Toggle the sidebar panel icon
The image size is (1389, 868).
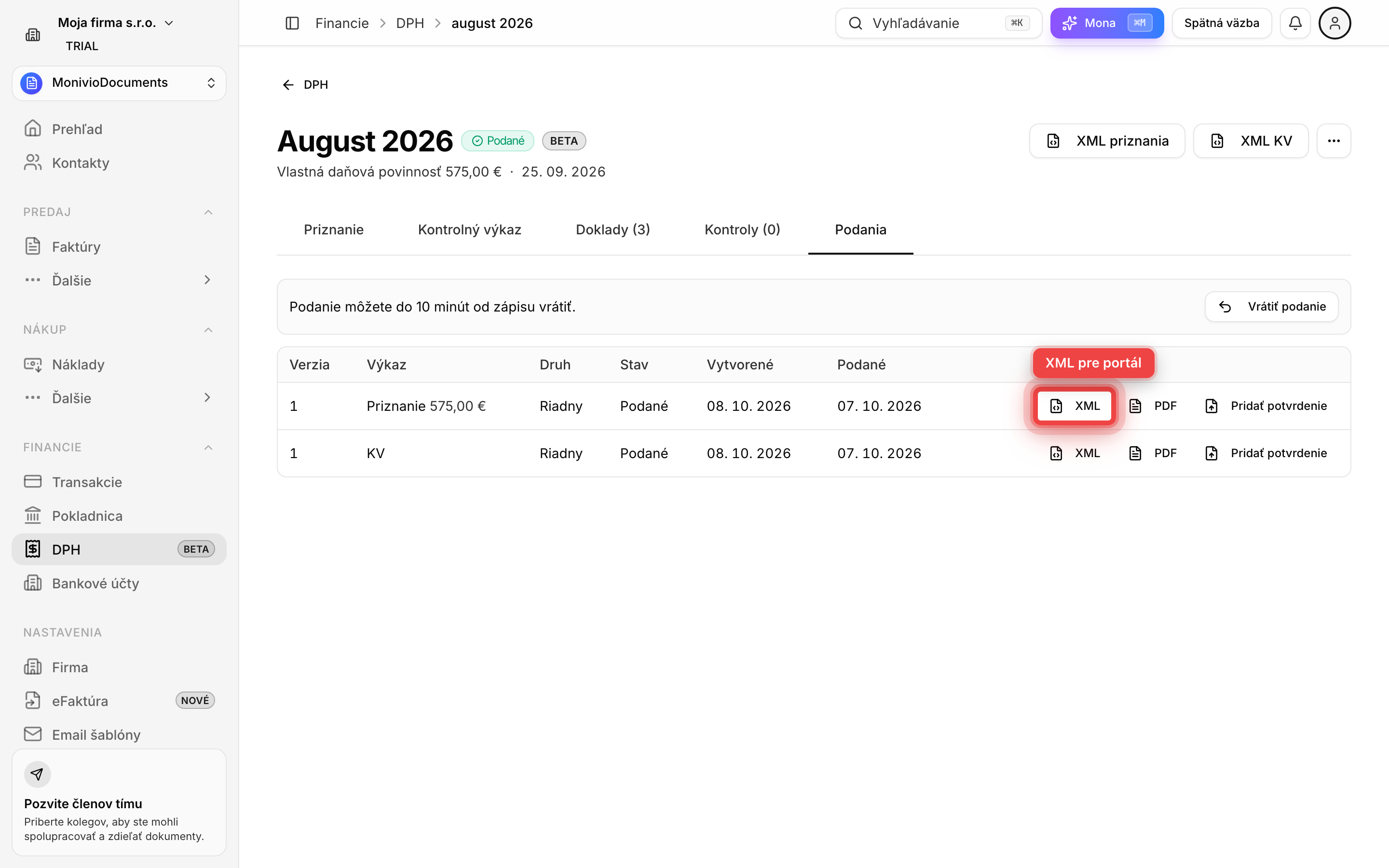point(292,23)
